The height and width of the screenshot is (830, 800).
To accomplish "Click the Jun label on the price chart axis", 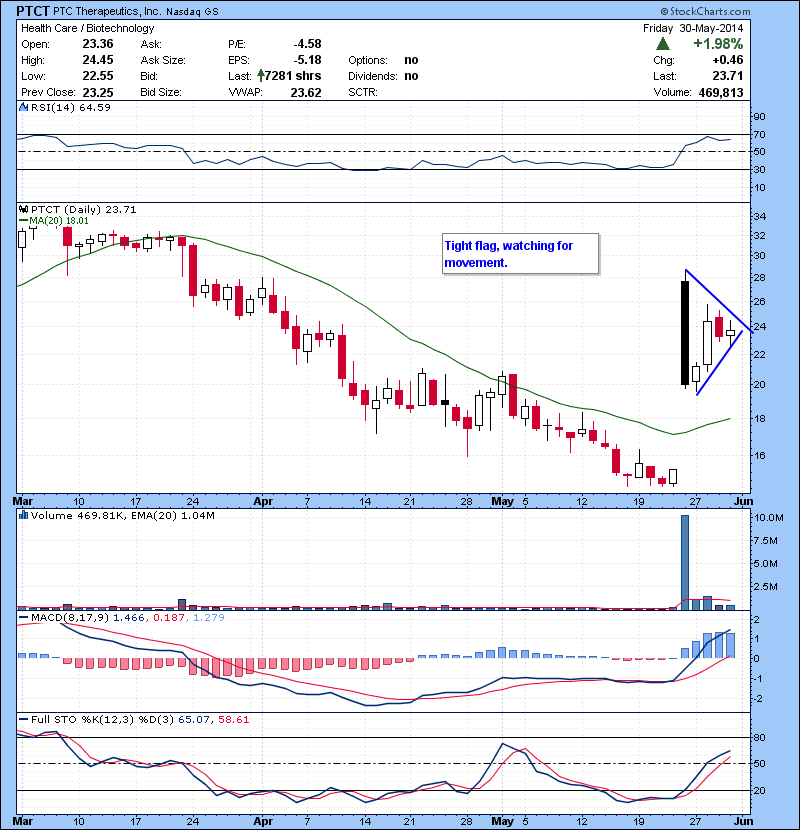I will (x=743, y=501).
